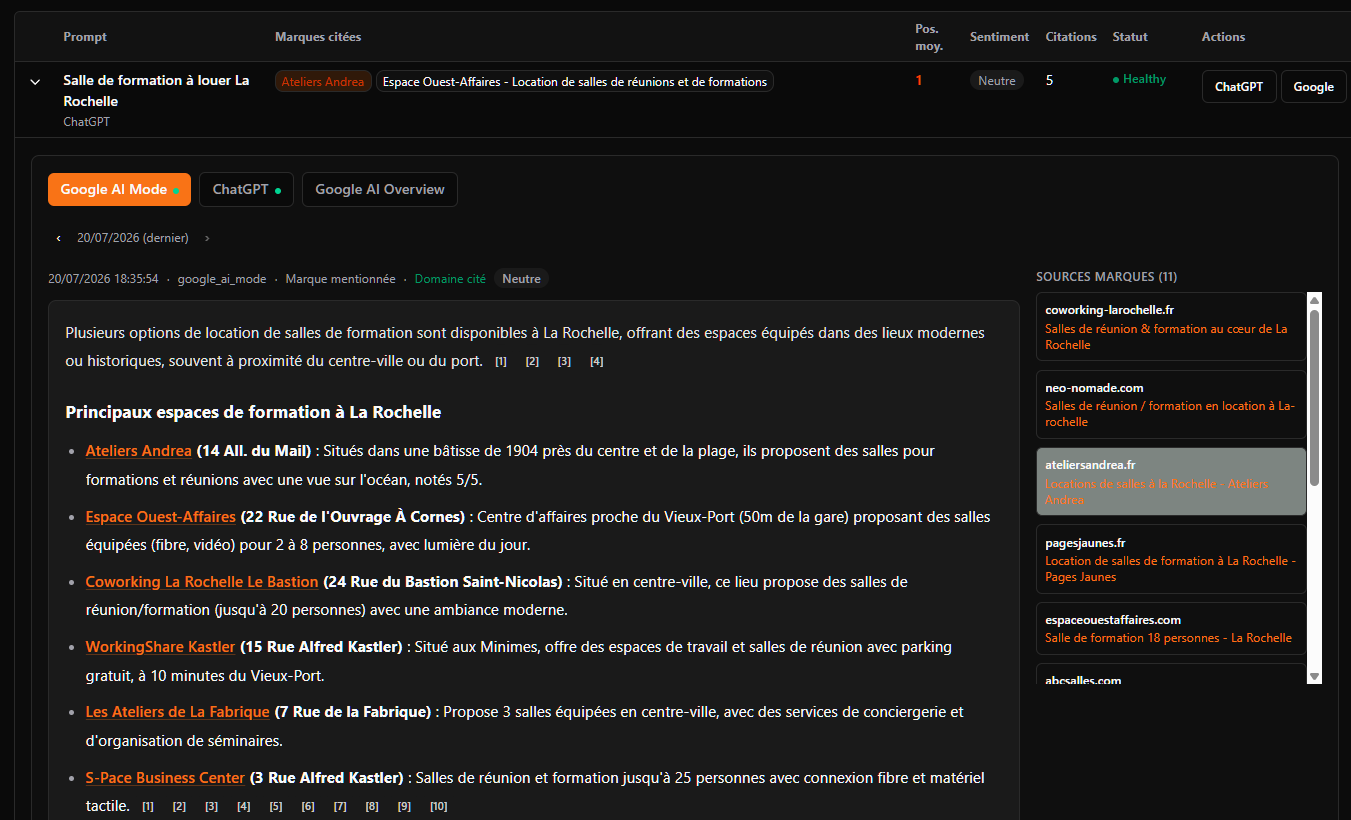Click the Pos. moy. column header
This screenshot has height=820, width=1351.
click(x=929, y=37)
